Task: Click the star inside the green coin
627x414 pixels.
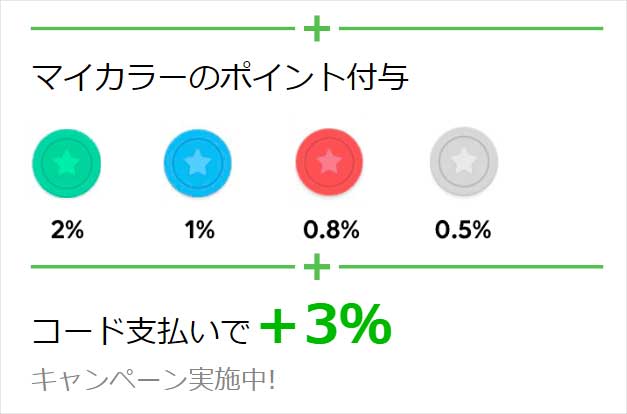Action: tap(66, 163)
